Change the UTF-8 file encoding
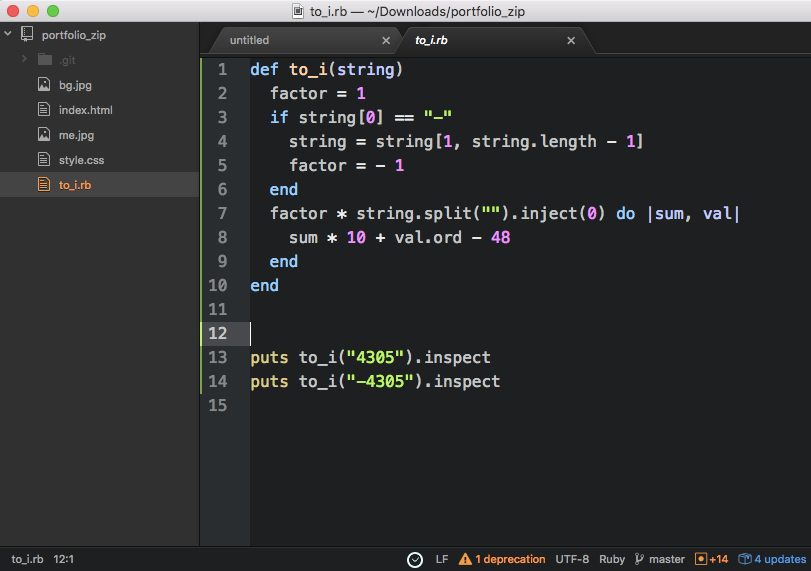Image resolution: width=811 pixels, height=571 pixels. tap(572, 559)
